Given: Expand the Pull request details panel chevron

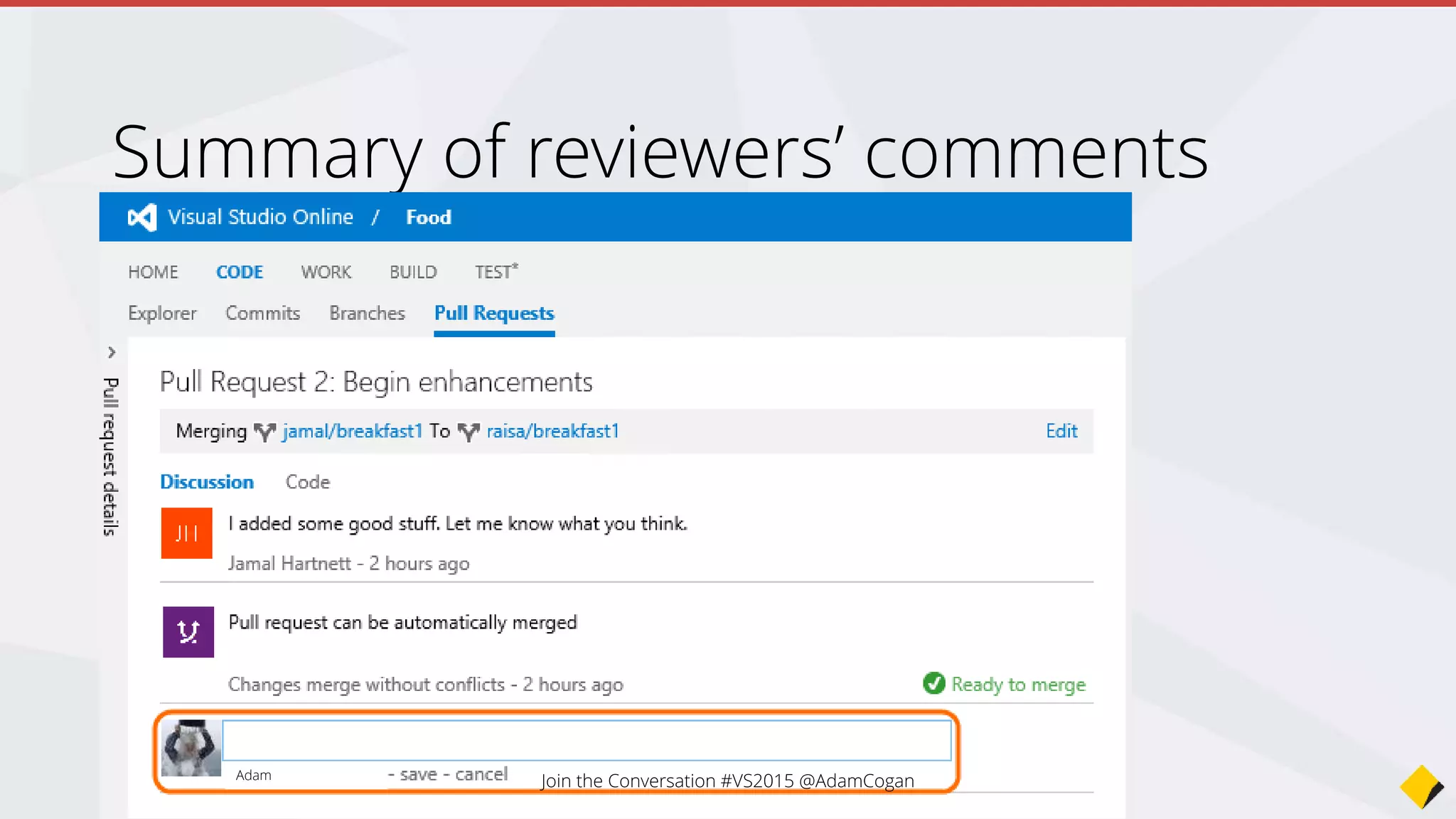Looking at the screenshot, I should coord(112,353).
